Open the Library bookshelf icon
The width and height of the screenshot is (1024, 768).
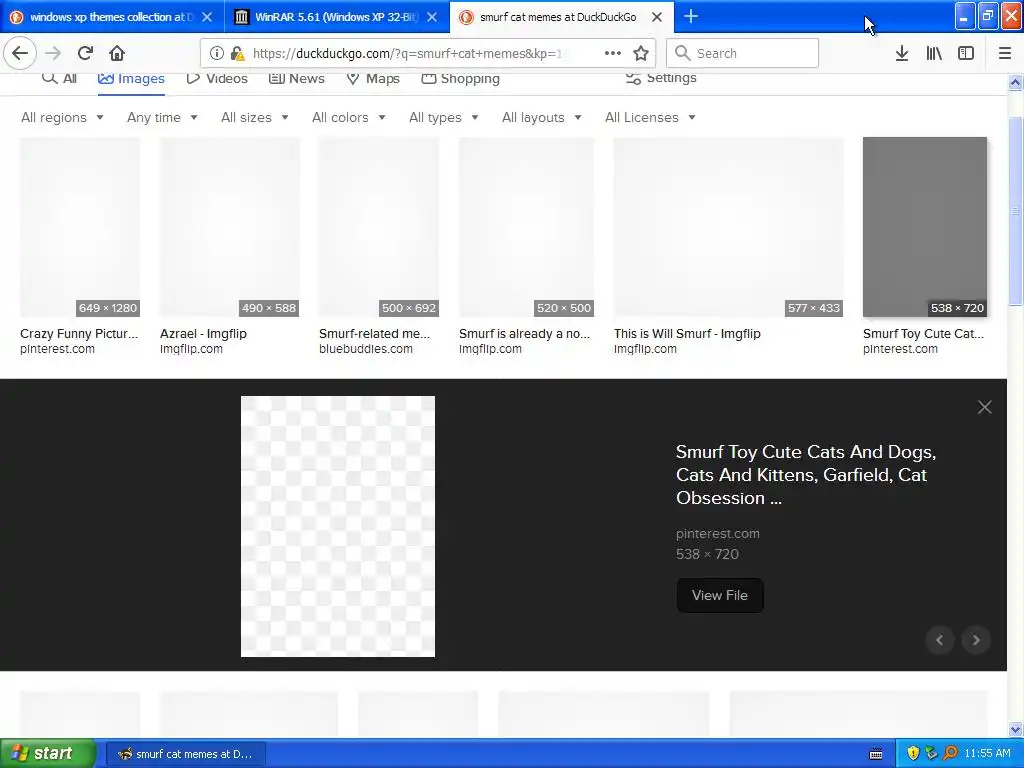point(934,54)
